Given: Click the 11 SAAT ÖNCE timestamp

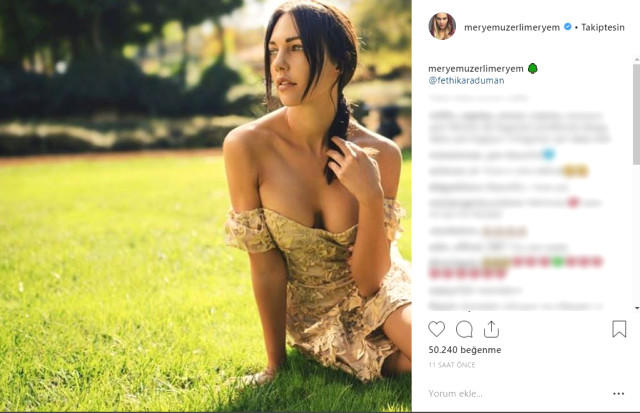Looking at the screenshot, I should pos(452,365).
